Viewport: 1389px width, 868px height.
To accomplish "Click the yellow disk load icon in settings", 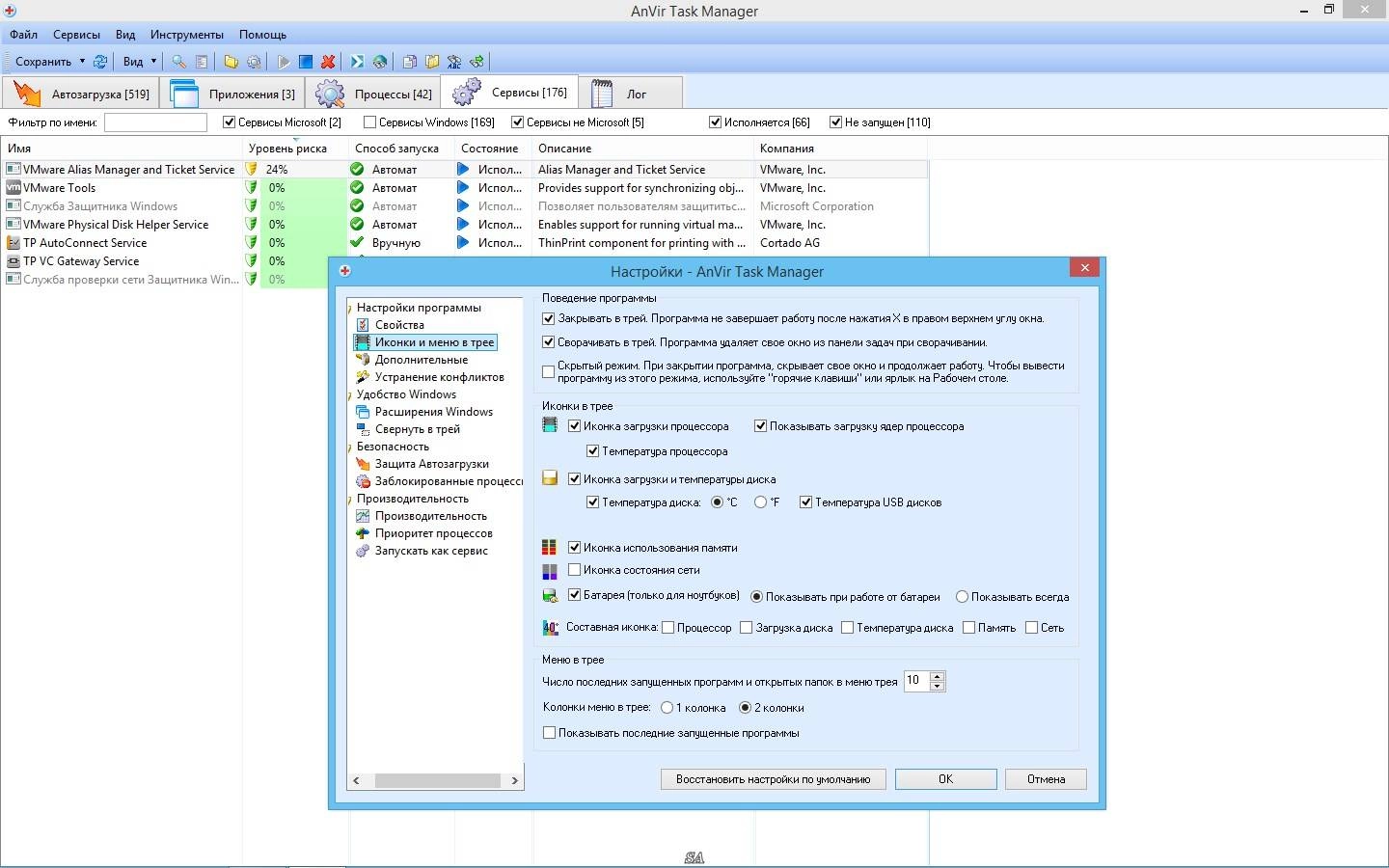I will [550, 478].
